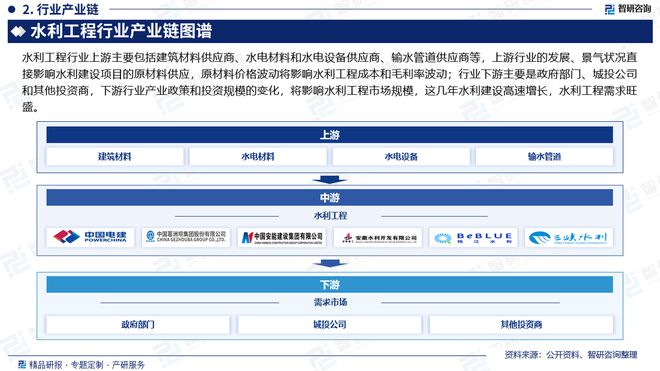Click the 水利工程 midstream label
This screenshot has width=660, height=371.
pyautogui.click(x=330, y=216)
